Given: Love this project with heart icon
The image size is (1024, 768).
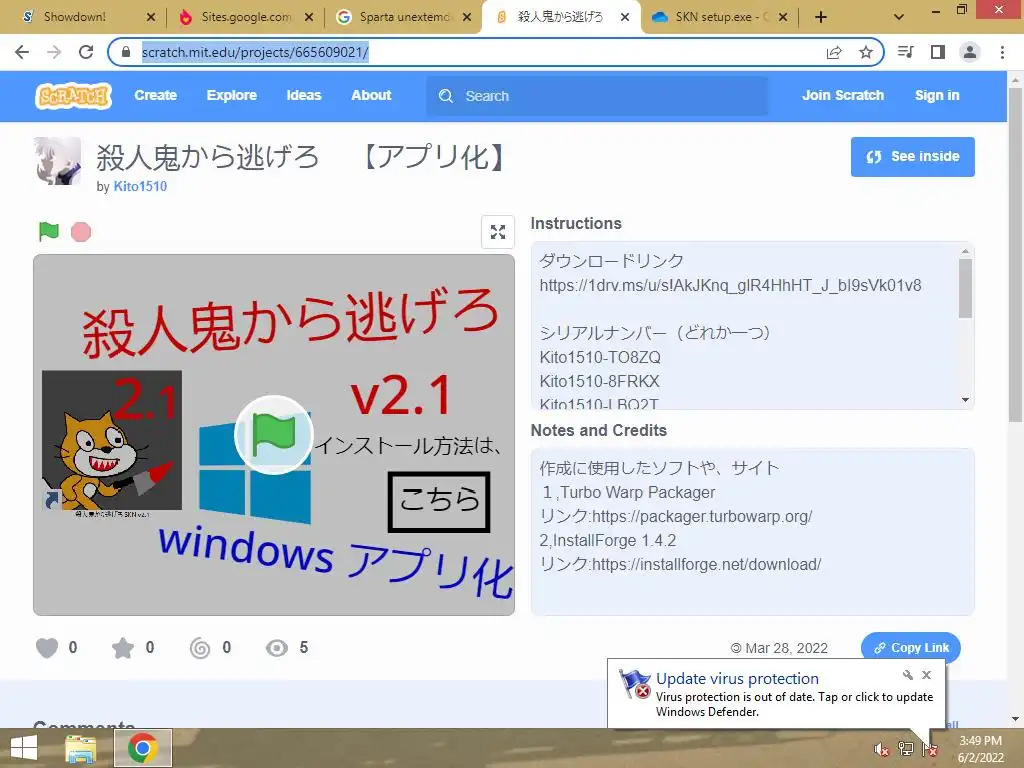Looking at the screenshot, I should tap(46, 648).
